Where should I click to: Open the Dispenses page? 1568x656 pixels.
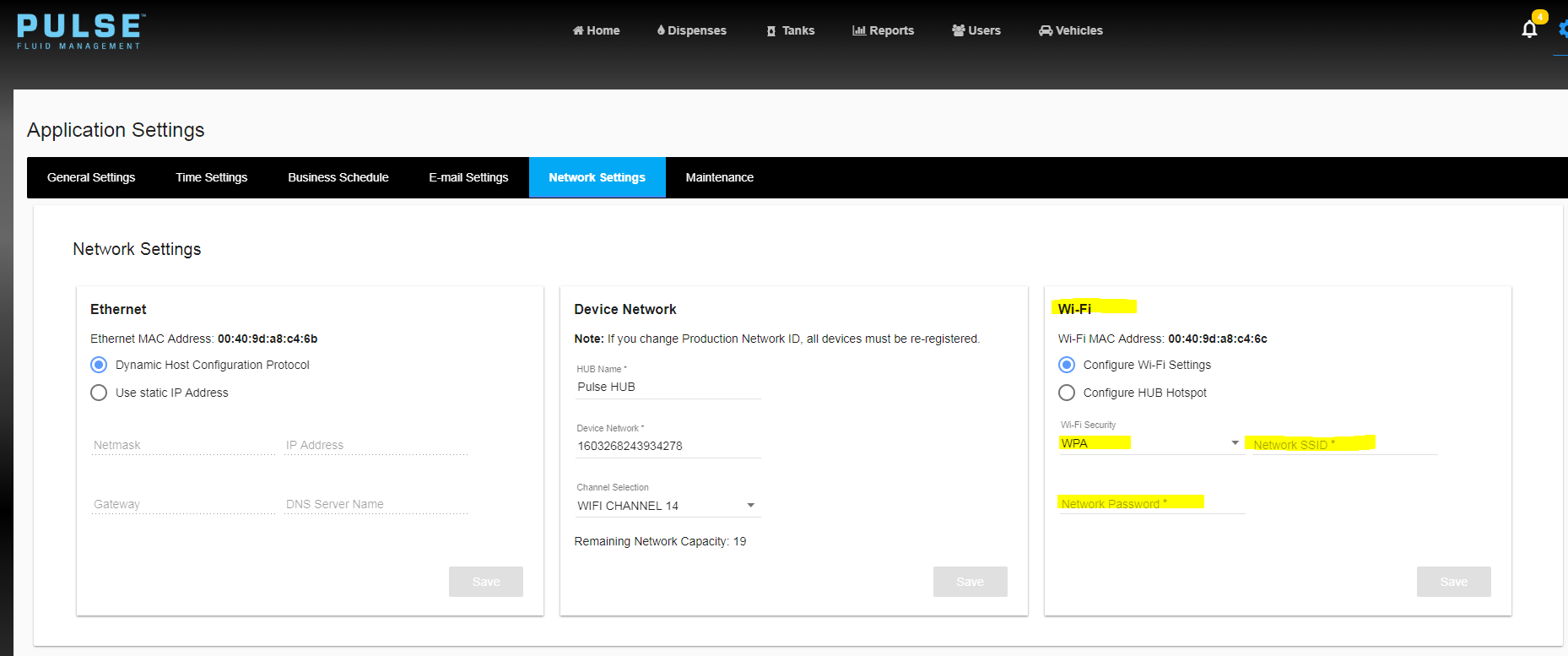click(691, 30)
